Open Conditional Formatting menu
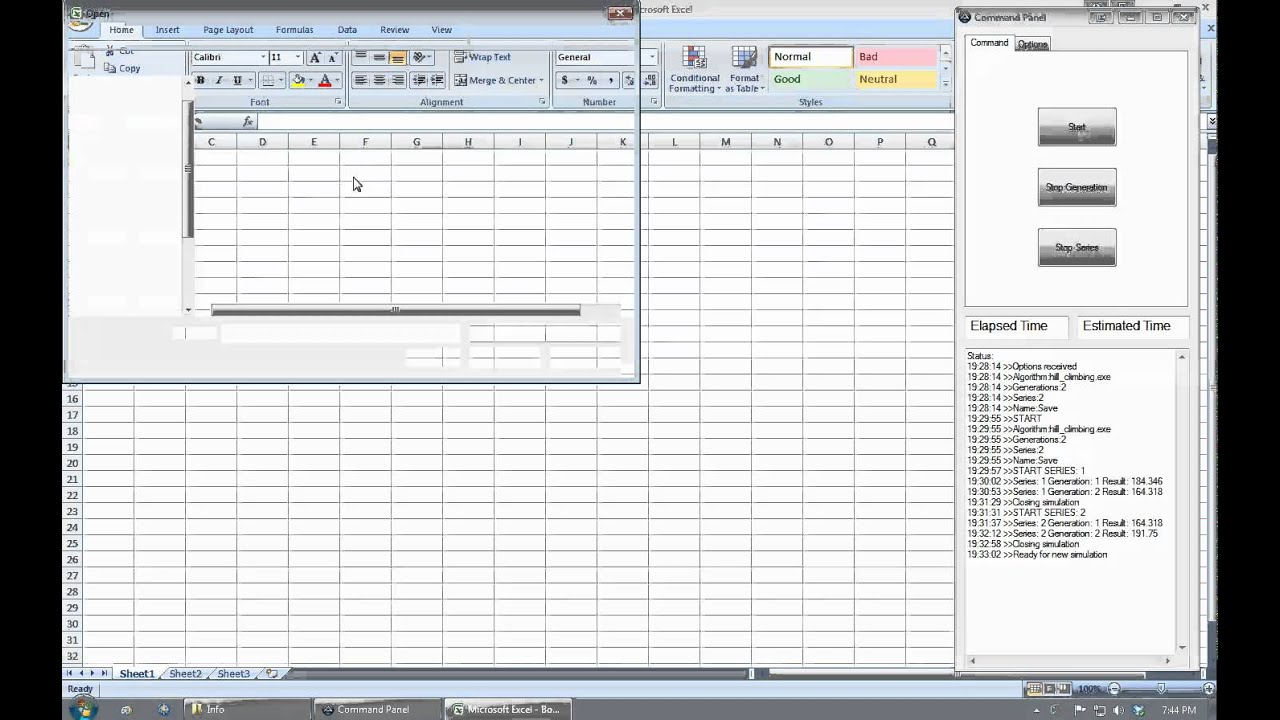 coord(694,70)
